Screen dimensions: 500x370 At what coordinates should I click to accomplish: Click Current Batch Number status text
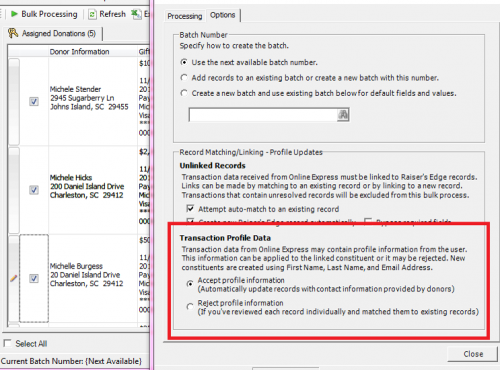(71, 361)
